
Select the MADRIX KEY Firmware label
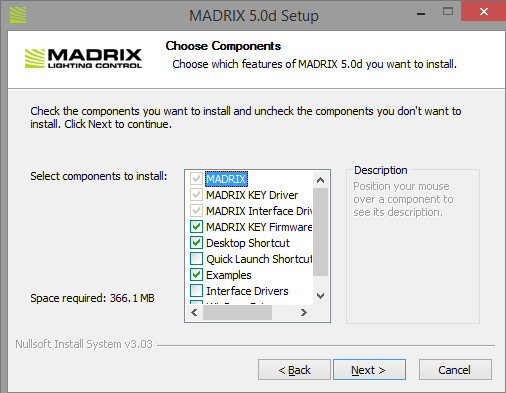(259, 227)
